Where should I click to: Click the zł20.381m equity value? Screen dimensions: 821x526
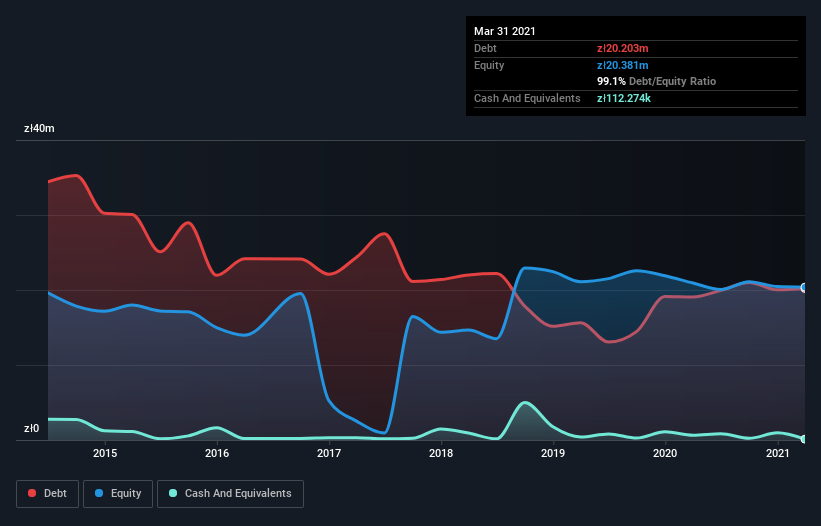tap(623, 65)
